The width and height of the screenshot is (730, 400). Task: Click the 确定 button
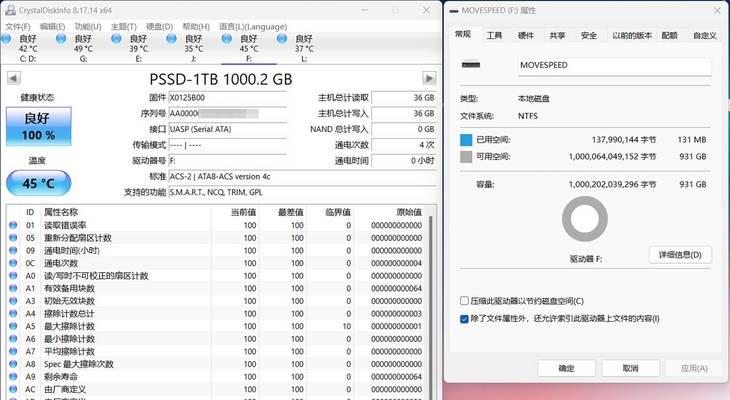[x=566, y=368]
